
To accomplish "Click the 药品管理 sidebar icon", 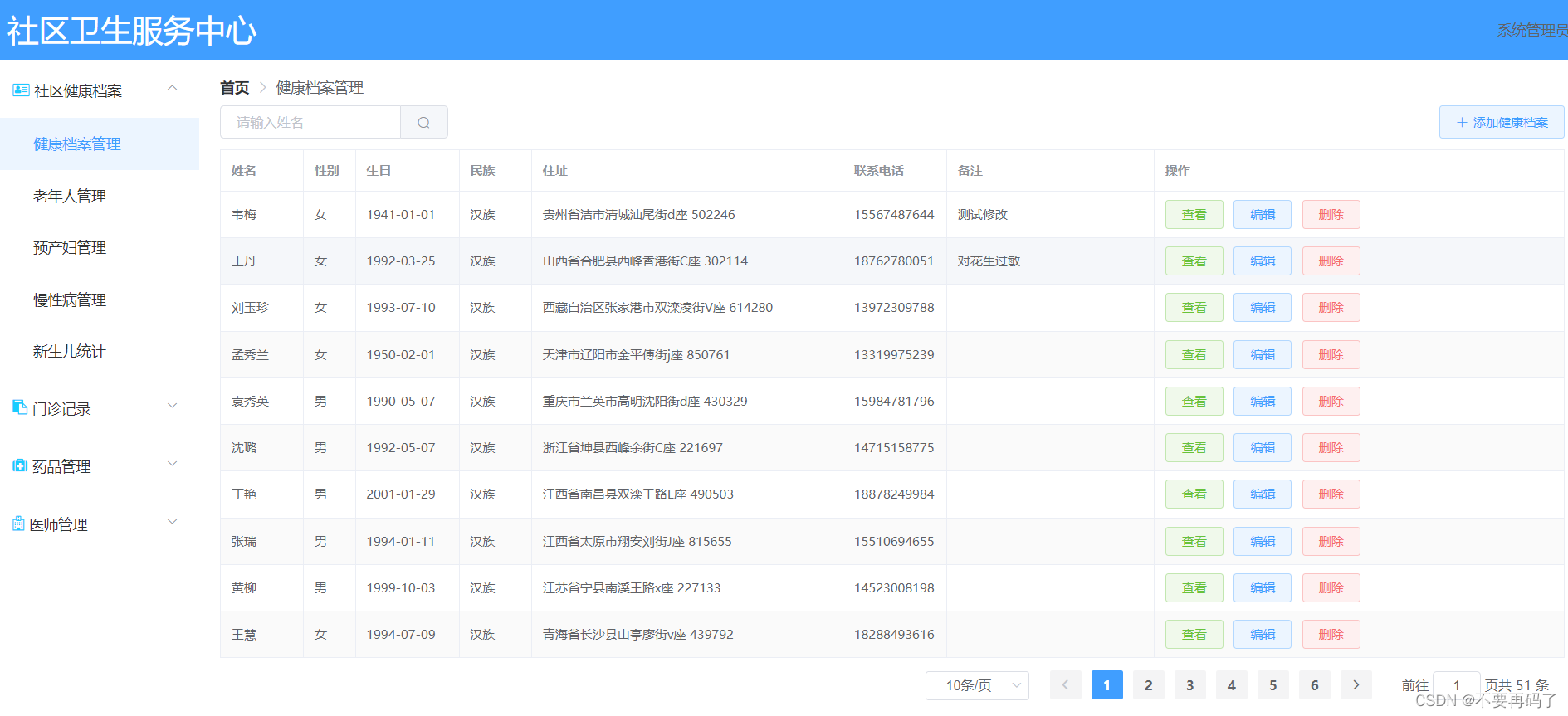I will [20, 465].
